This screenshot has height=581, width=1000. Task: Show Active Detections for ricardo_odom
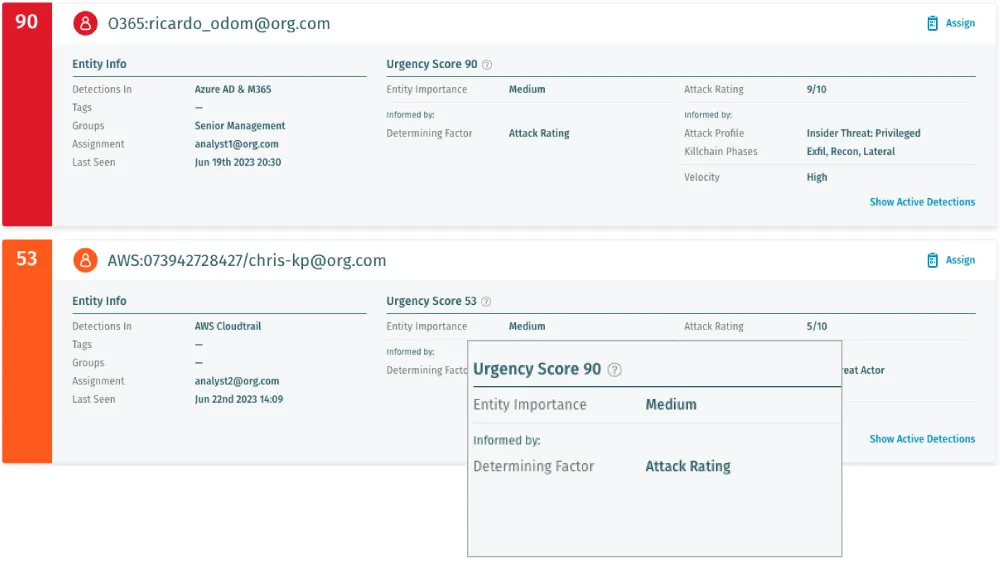click(922, 201)
